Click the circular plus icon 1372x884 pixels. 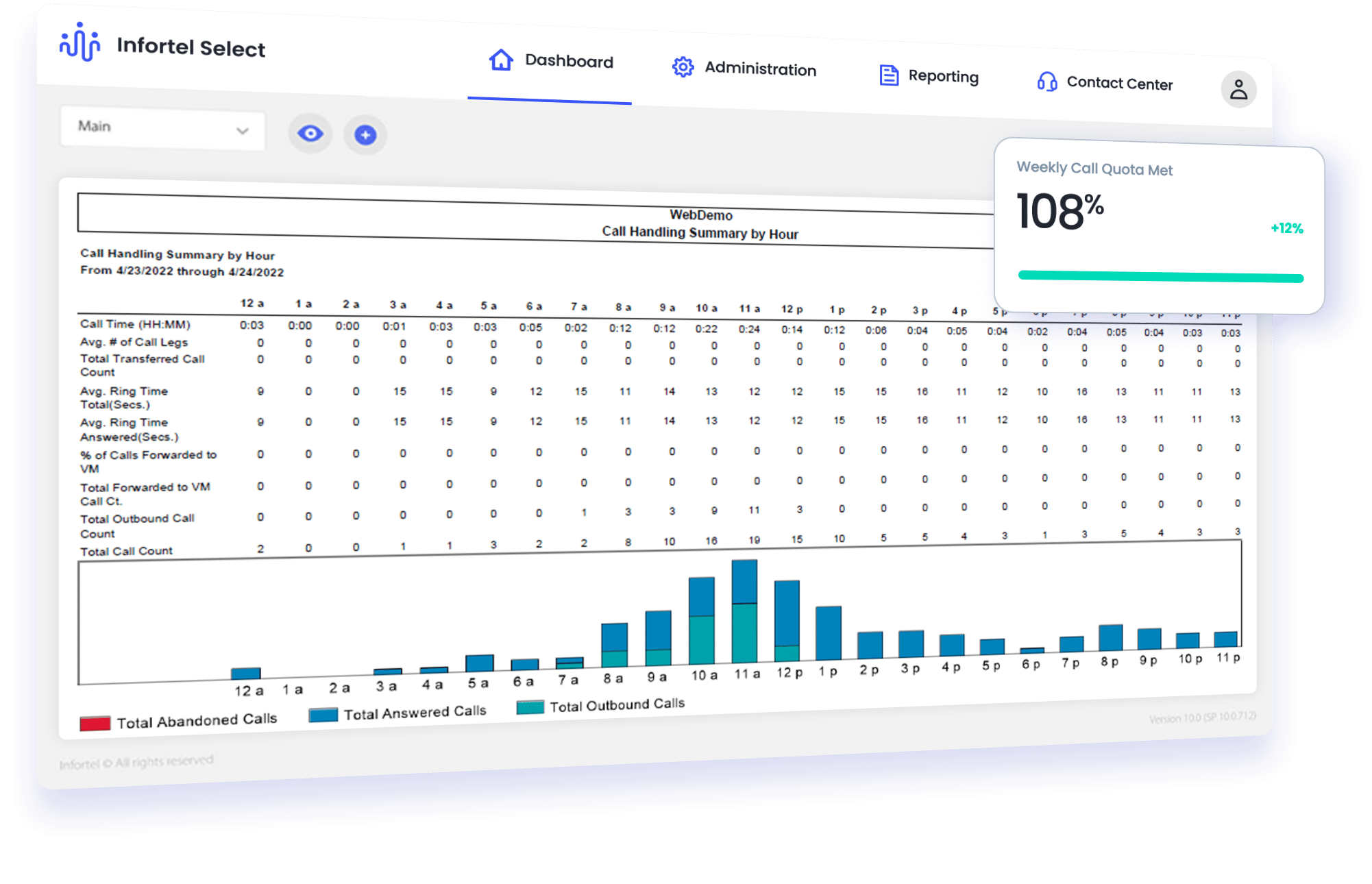tap(365, 135)
